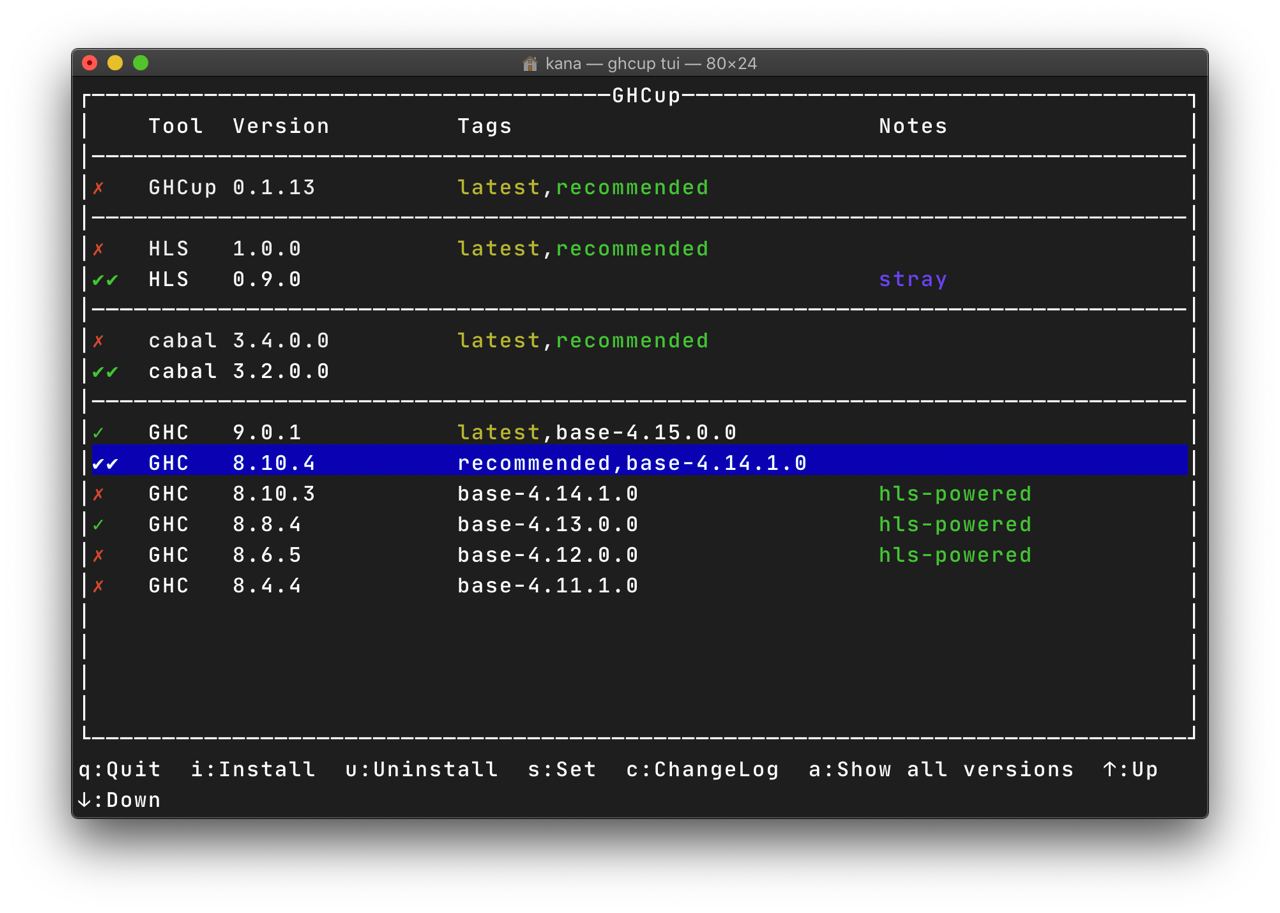
Task: Click the Tags column header
Action: tap(485, 126)
